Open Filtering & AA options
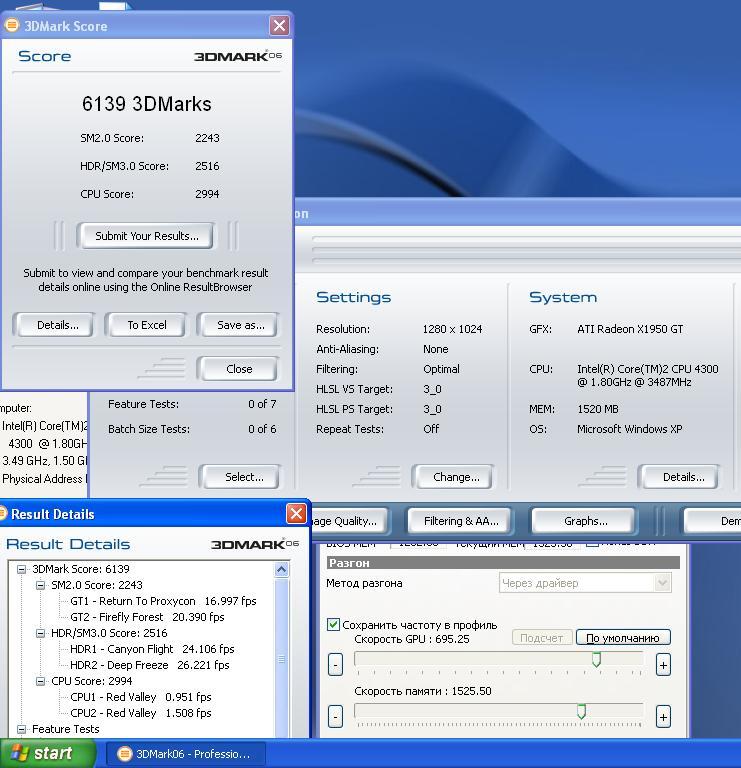Viewport: 741px width, 768px height. point(461,521)
